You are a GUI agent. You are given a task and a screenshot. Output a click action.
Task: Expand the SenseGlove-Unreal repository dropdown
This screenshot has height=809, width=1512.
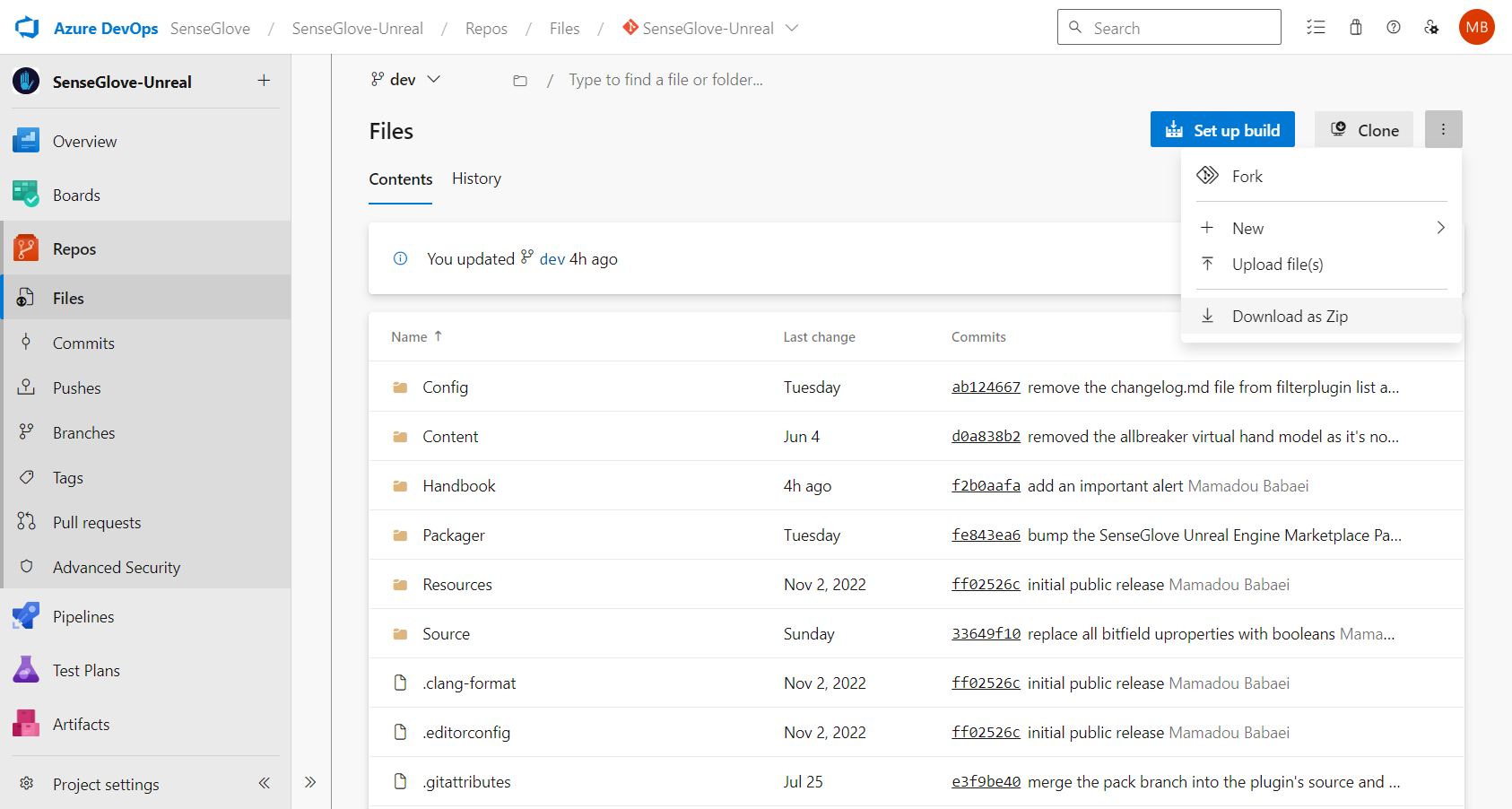pyautogui.click(x=792, y=28)
